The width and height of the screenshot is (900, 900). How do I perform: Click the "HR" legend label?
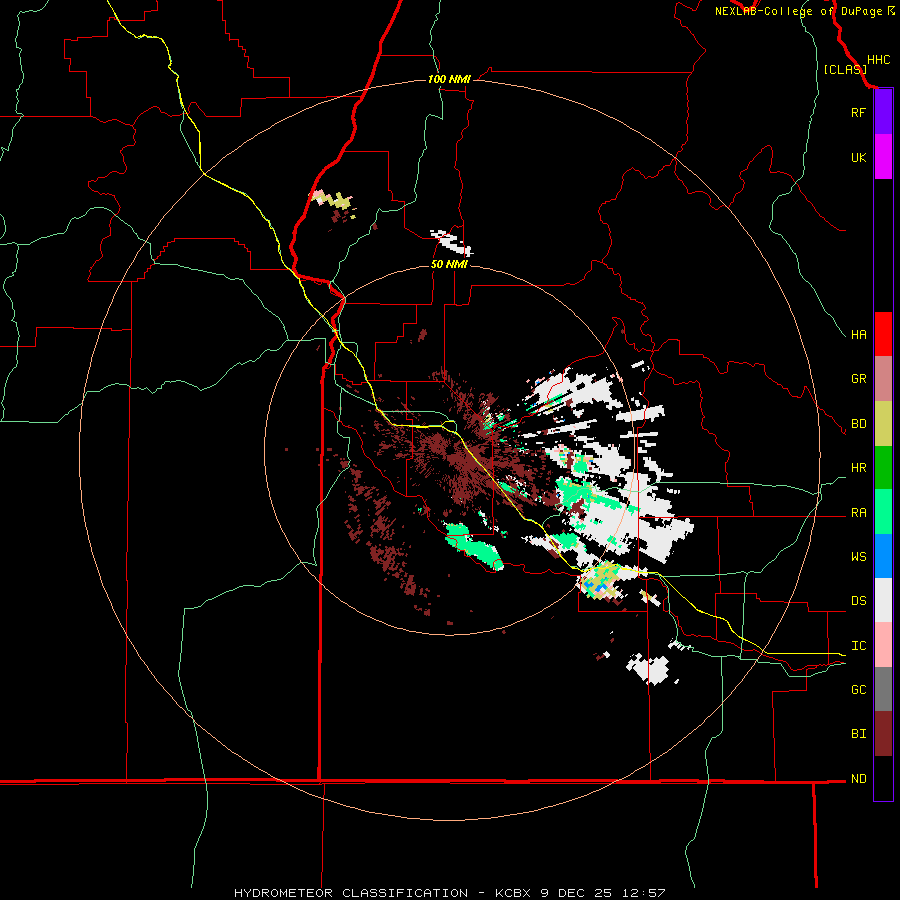[858, 468]
